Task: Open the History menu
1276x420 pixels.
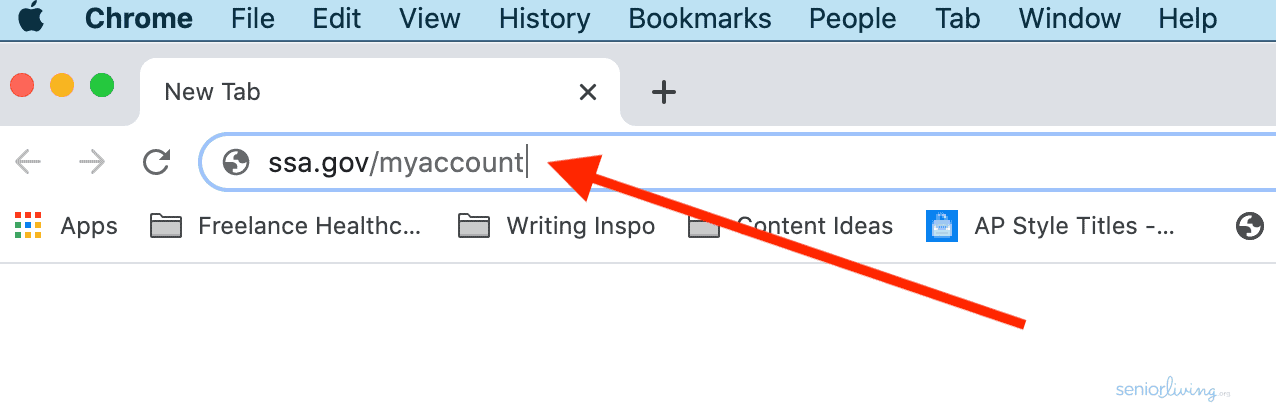Action: pyautogui.click(x=545, y=18)
